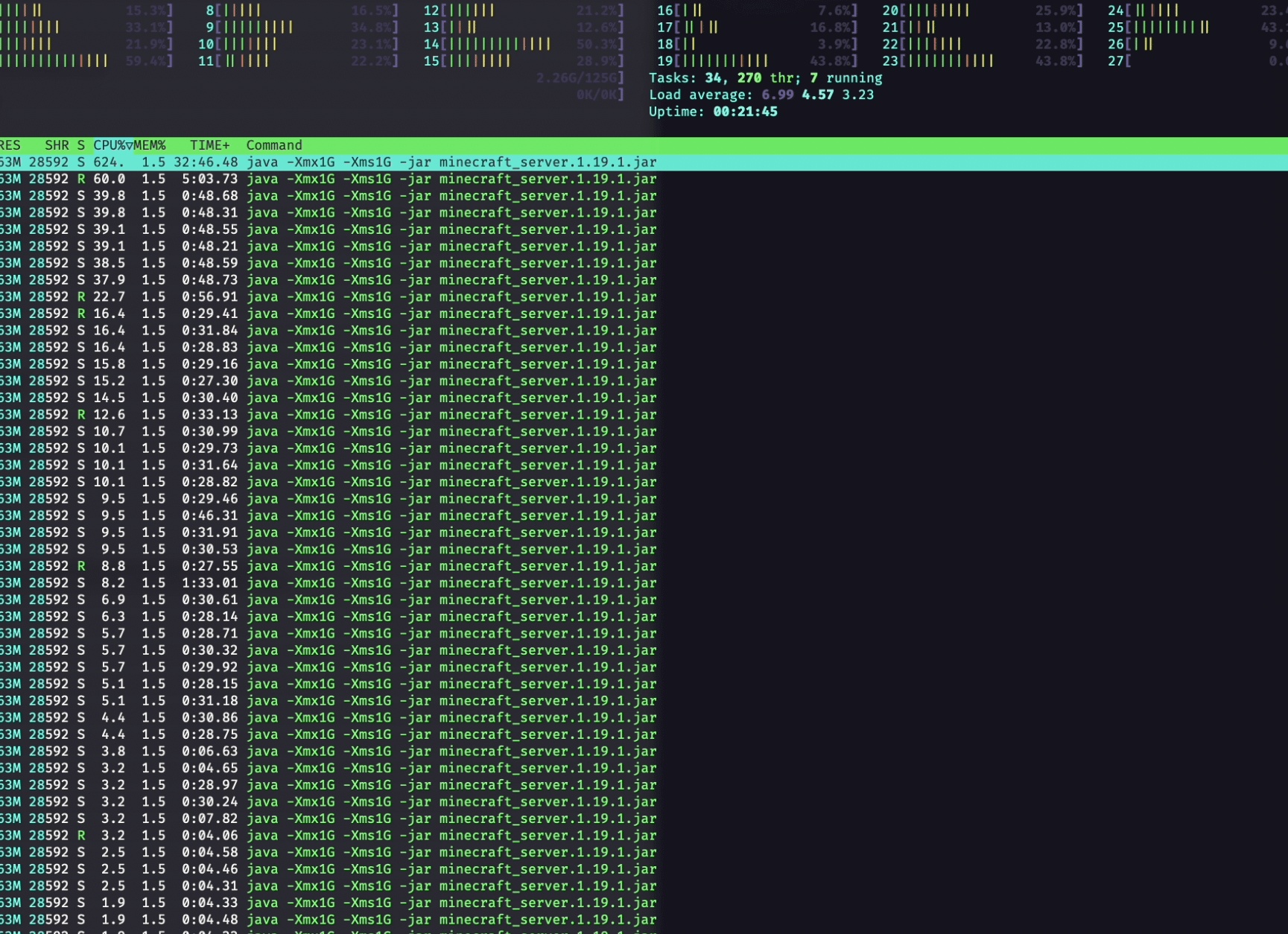Click the Command column header
This screenshot has width=1288, height=934.
point(274,145)
